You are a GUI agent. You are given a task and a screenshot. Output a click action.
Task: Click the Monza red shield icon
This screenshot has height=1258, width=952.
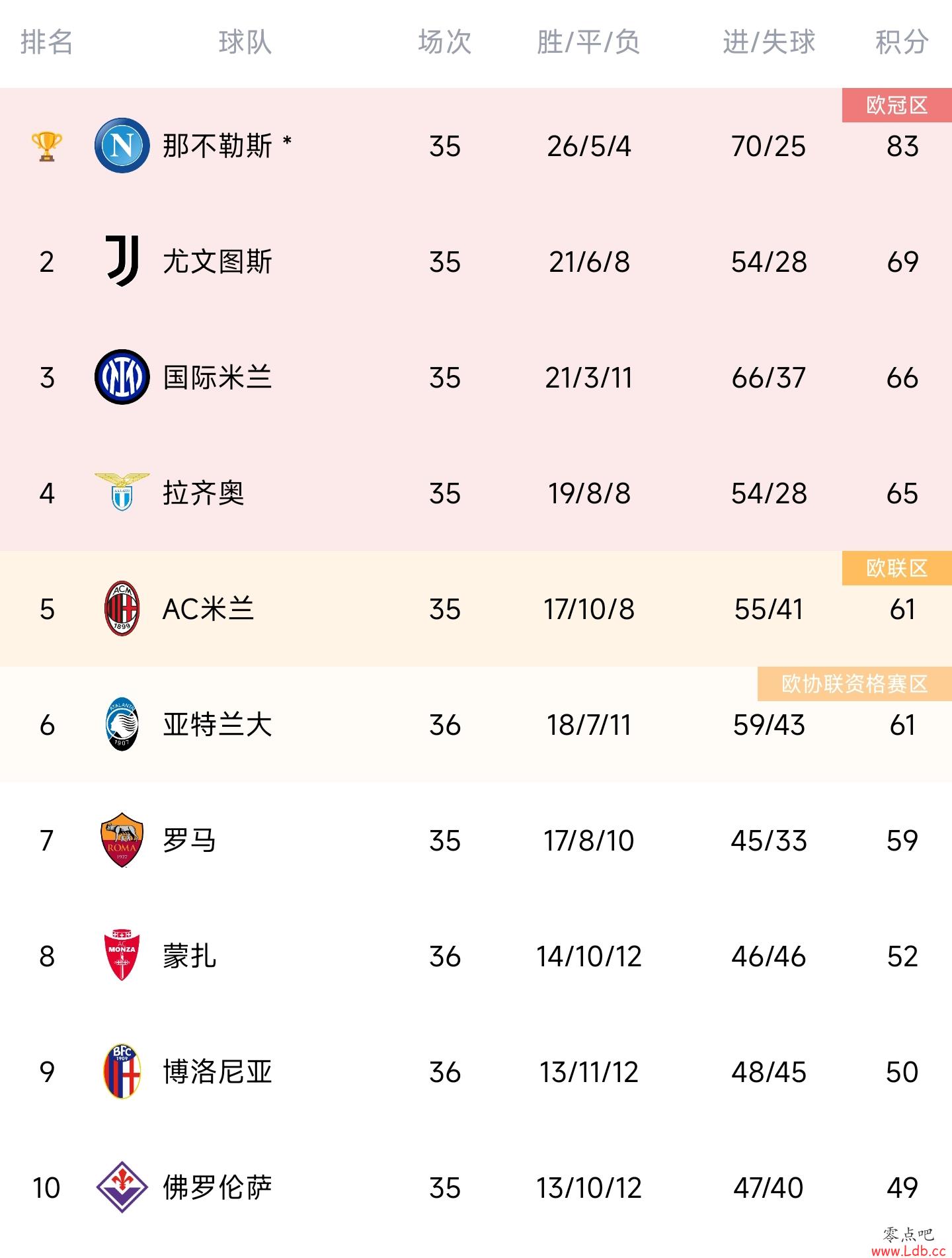(122, 956)
